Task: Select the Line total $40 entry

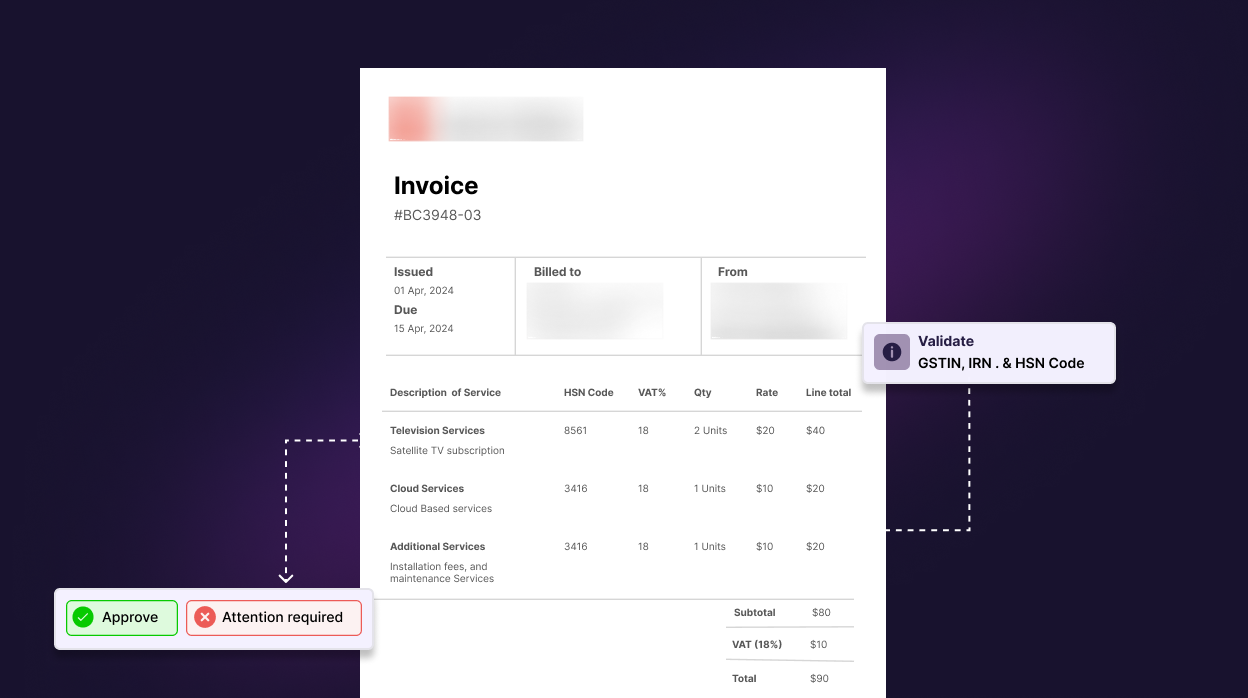Action: (x=814, y=430)
